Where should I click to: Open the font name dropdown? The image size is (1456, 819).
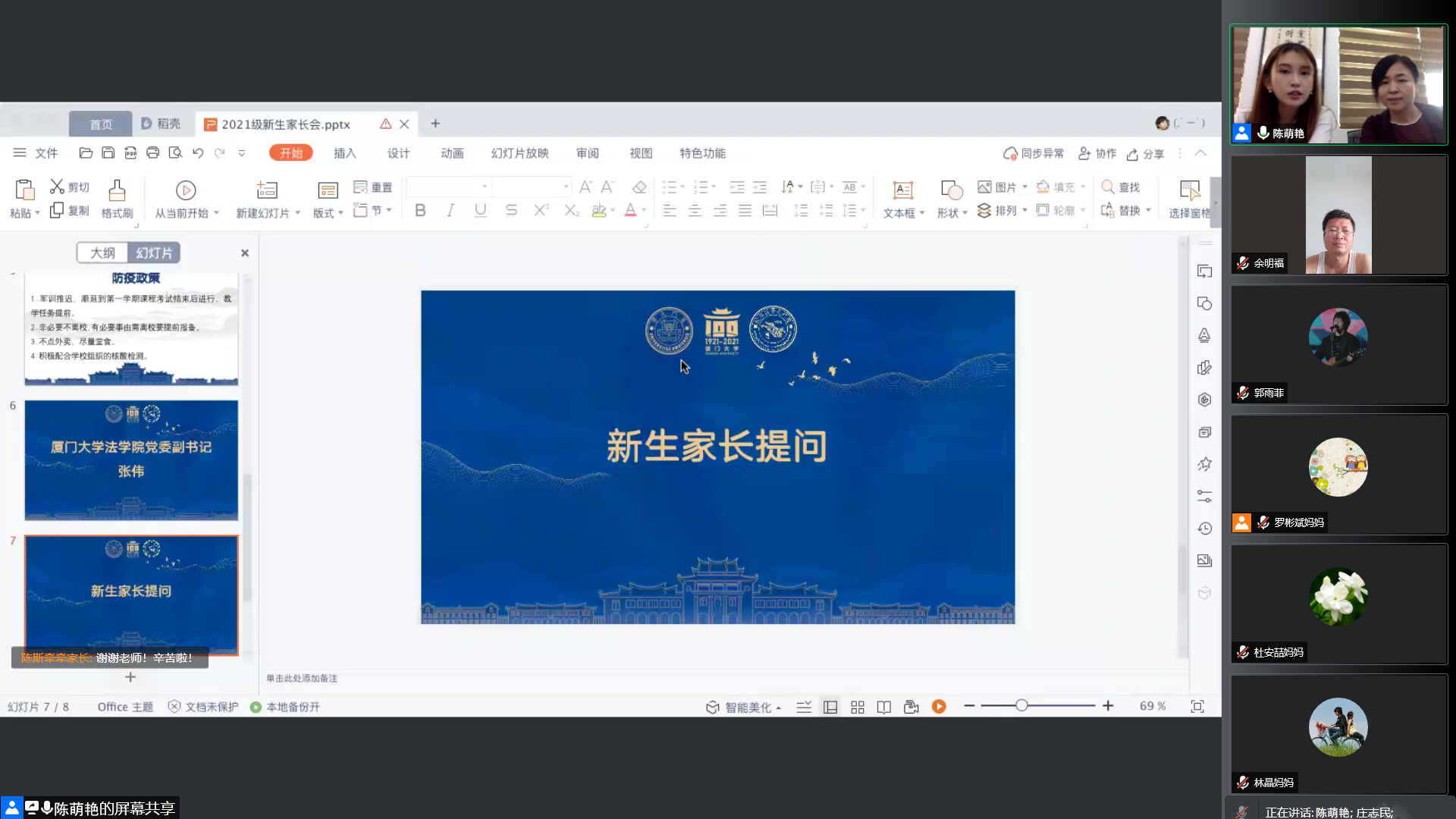pyautogui.click(x=485, y=187)
